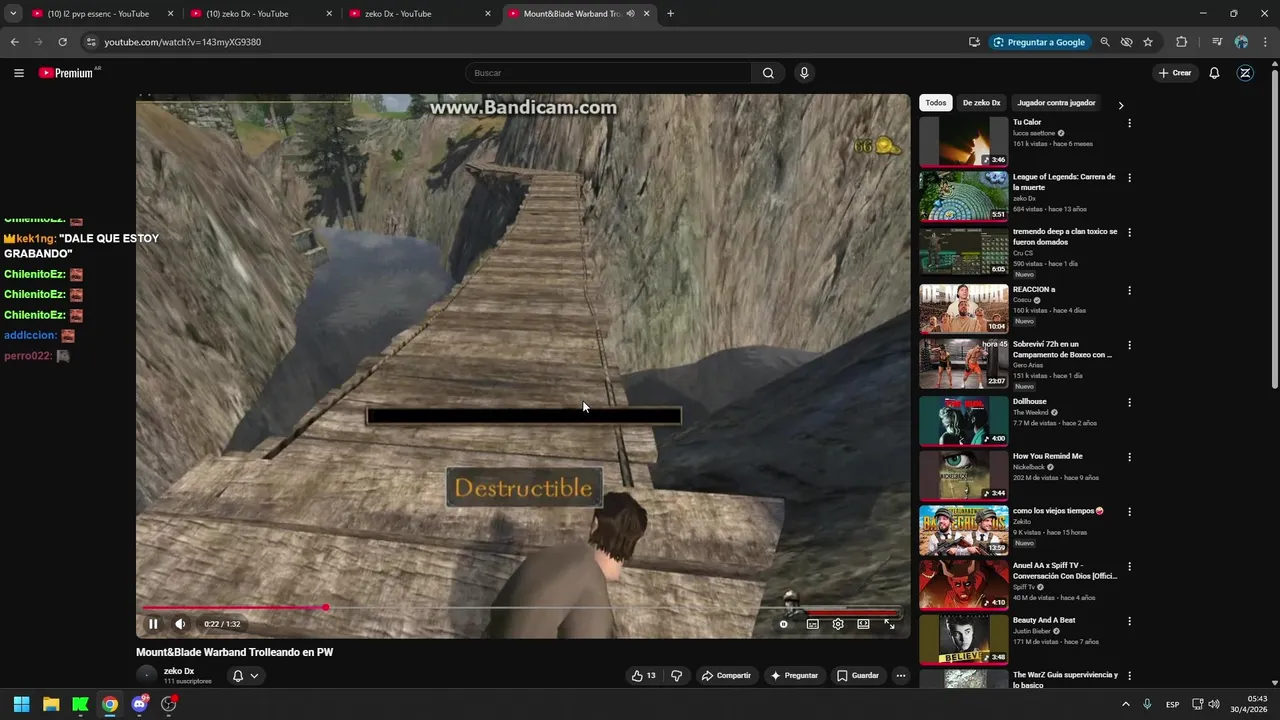Viewport: 1280px width, 720px height.
Task: Open the Tu Calor video thumbnail
Action: 964,141
